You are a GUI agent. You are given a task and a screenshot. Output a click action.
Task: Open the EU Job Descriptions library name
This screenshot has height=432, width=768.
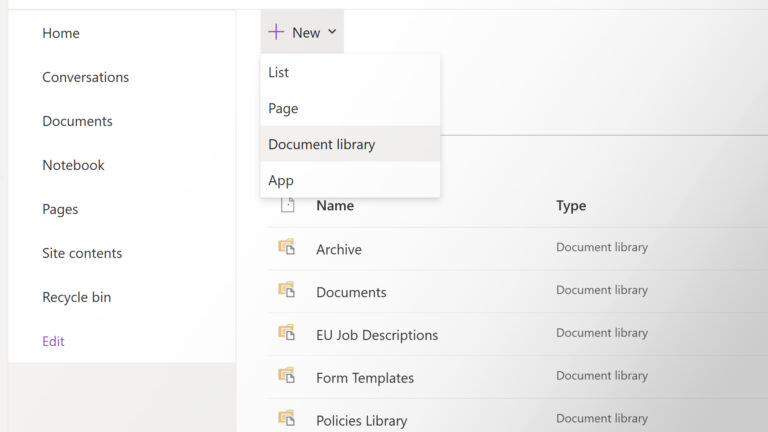tap(377, 335)
